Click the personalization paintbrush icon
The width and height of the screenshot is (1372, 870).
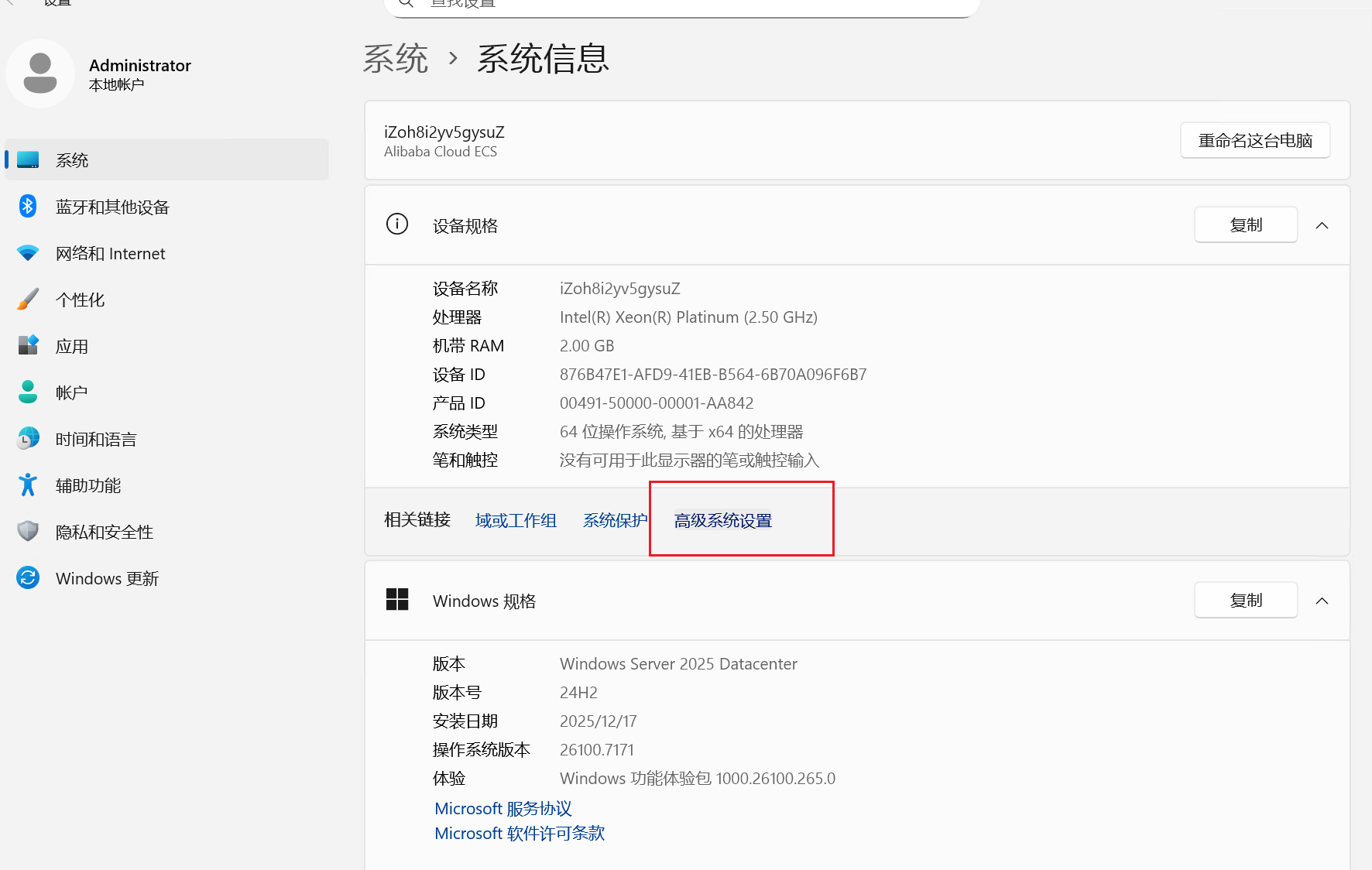tap(28, 299)
